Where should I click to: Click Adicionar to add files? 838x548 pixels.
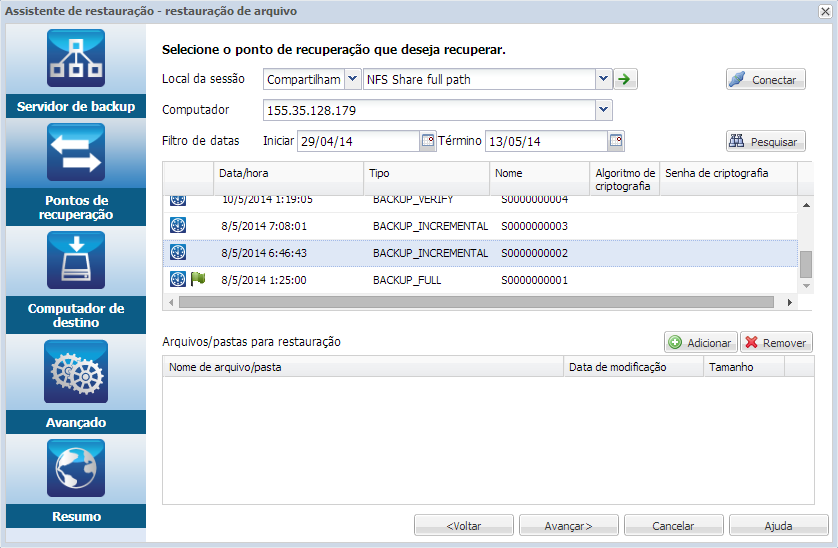click(x=700, y=343)
